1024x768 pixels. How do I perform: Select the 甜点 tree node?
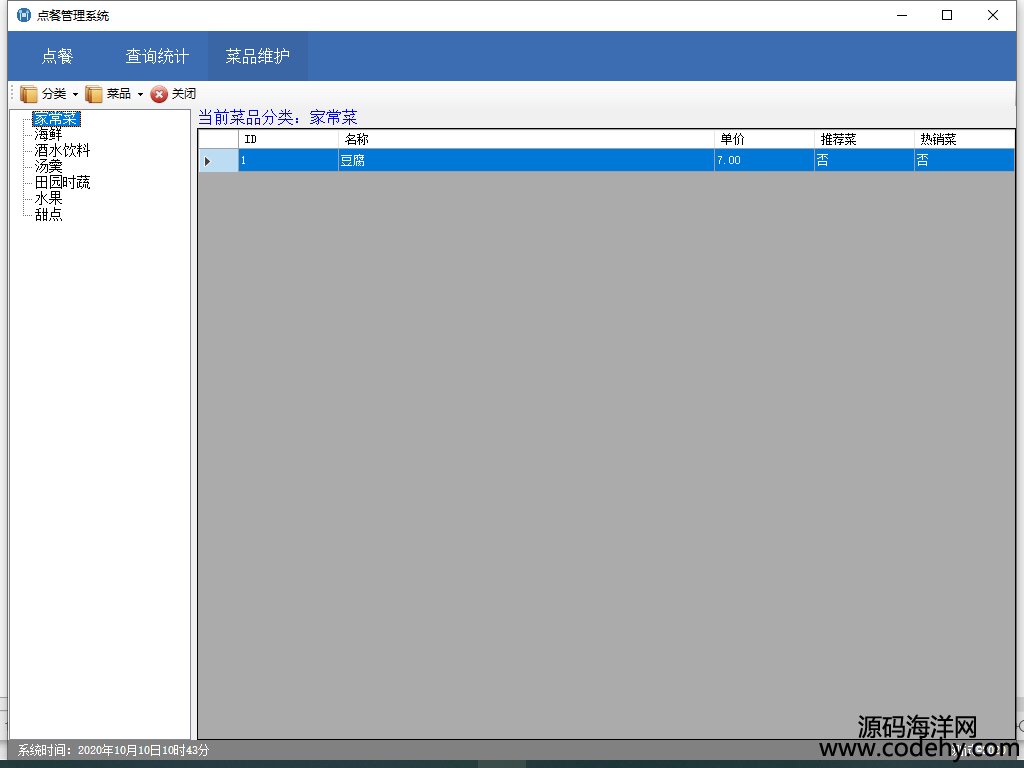tap(48, 215)
